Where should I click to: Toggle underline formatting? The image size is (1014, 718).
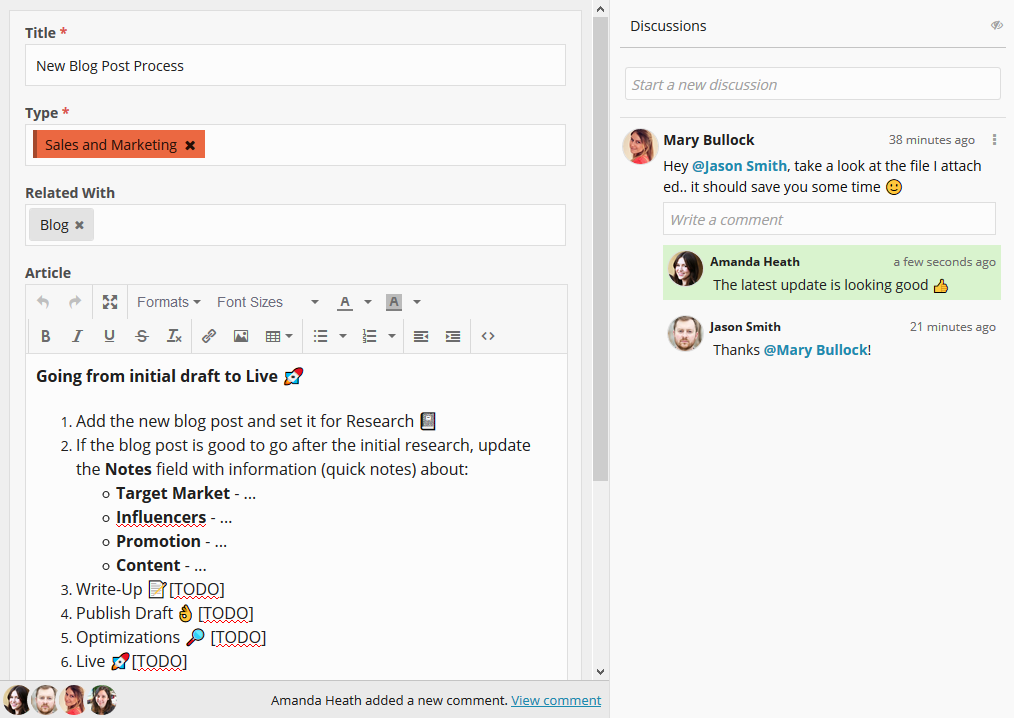coord(110,336)
